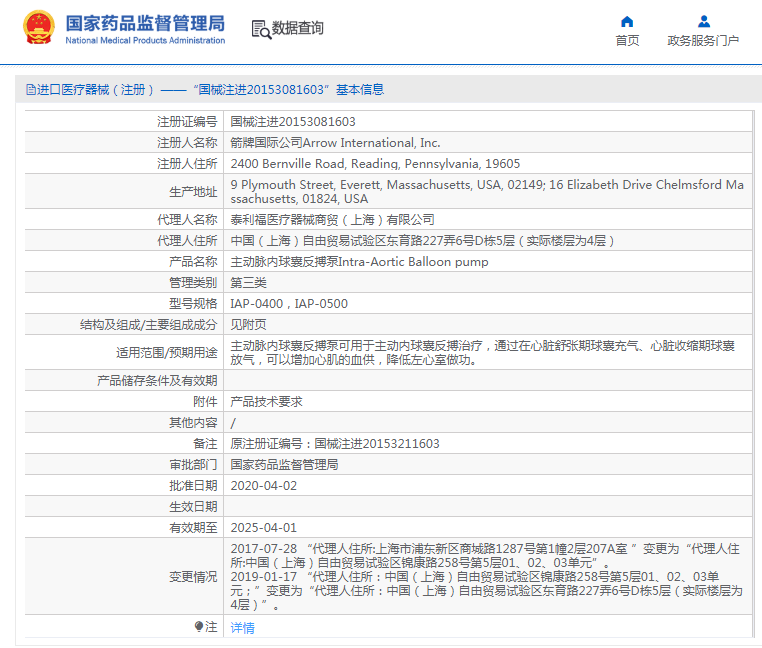Click the 批准日期 row label

[x=193, y=486]
